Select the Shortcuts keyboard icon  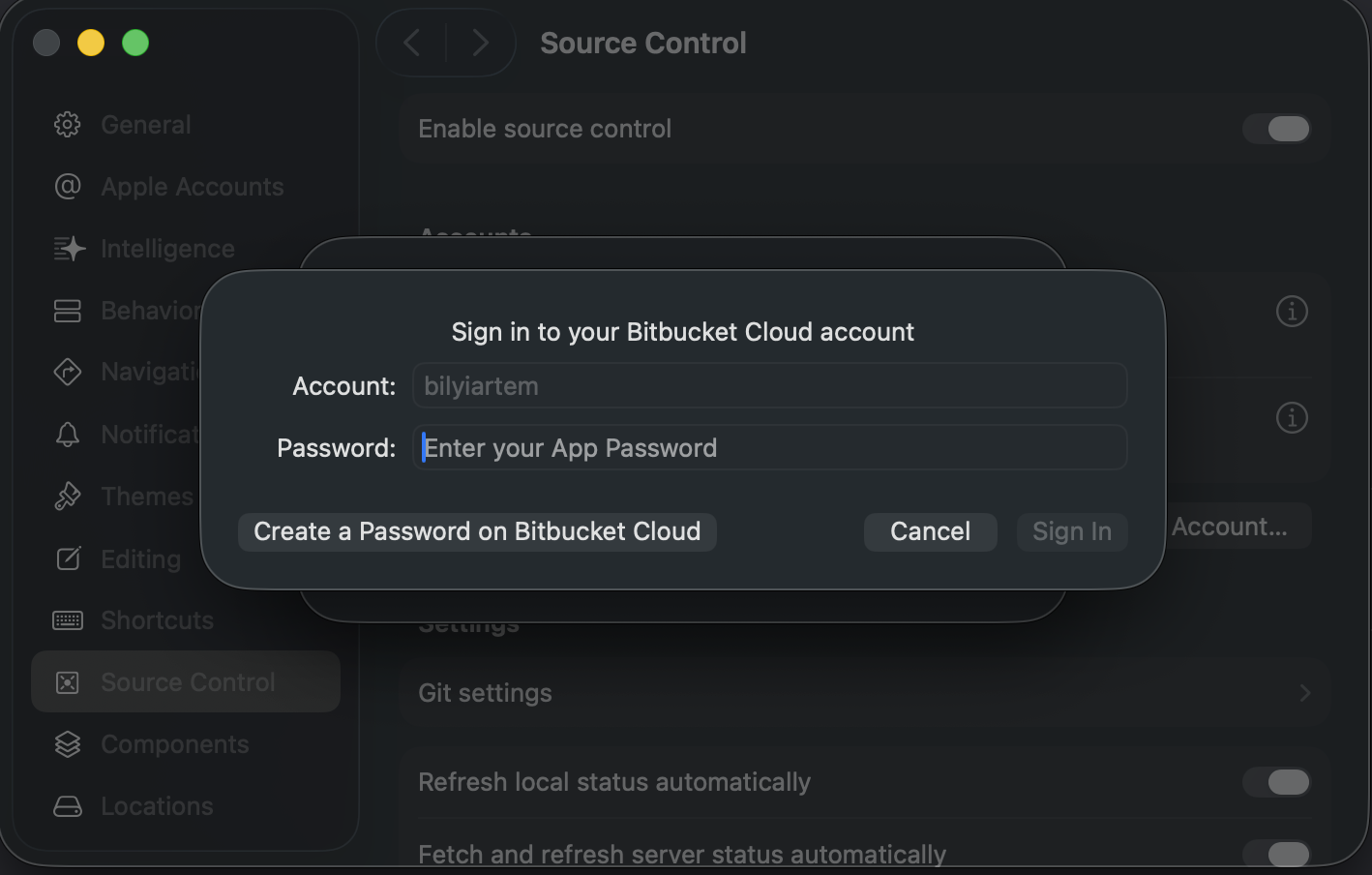click(x=68, y=620)
